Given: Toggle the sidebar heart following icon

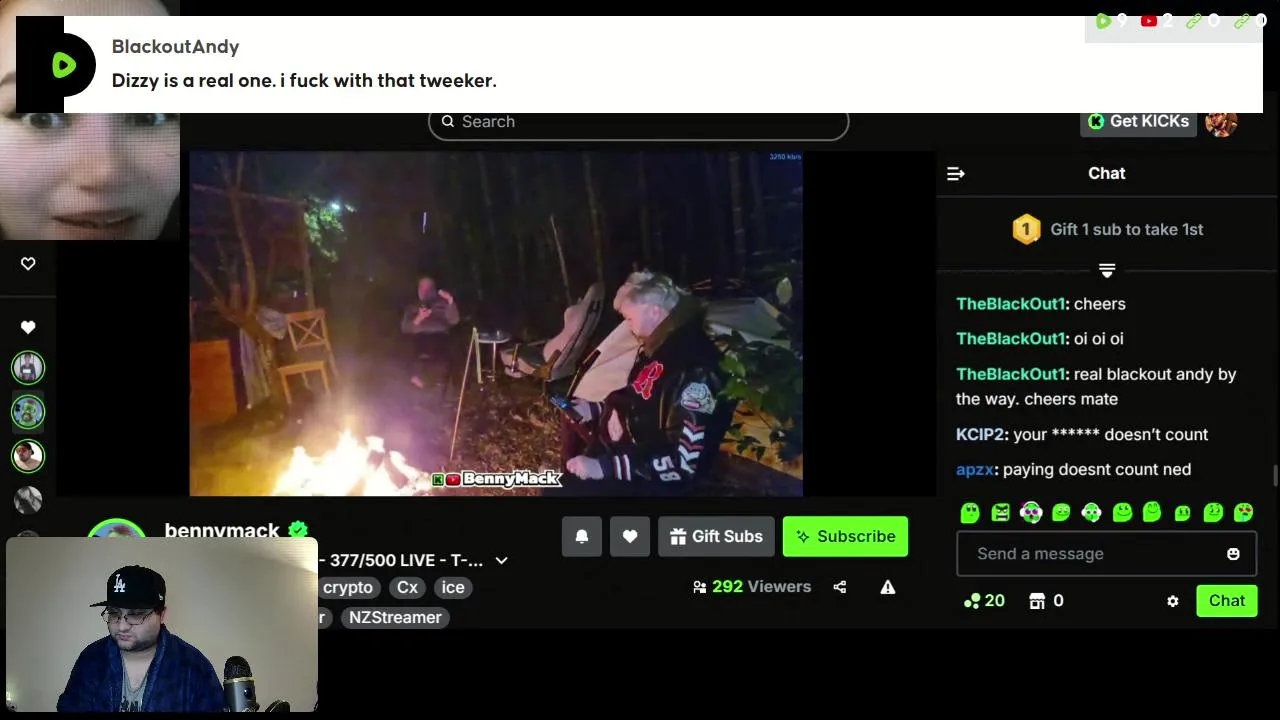Looking at the screenshot, I should 28,327.
